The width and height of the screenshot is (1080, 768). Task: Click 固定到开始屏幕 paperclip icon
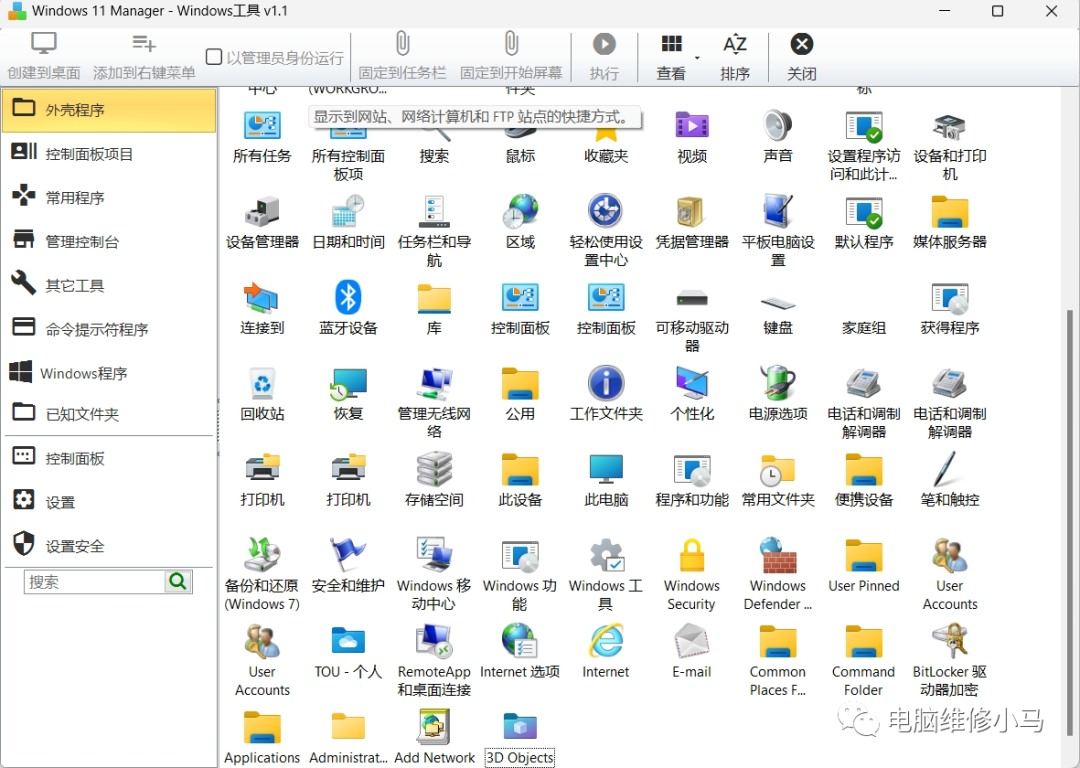[511, 44]
